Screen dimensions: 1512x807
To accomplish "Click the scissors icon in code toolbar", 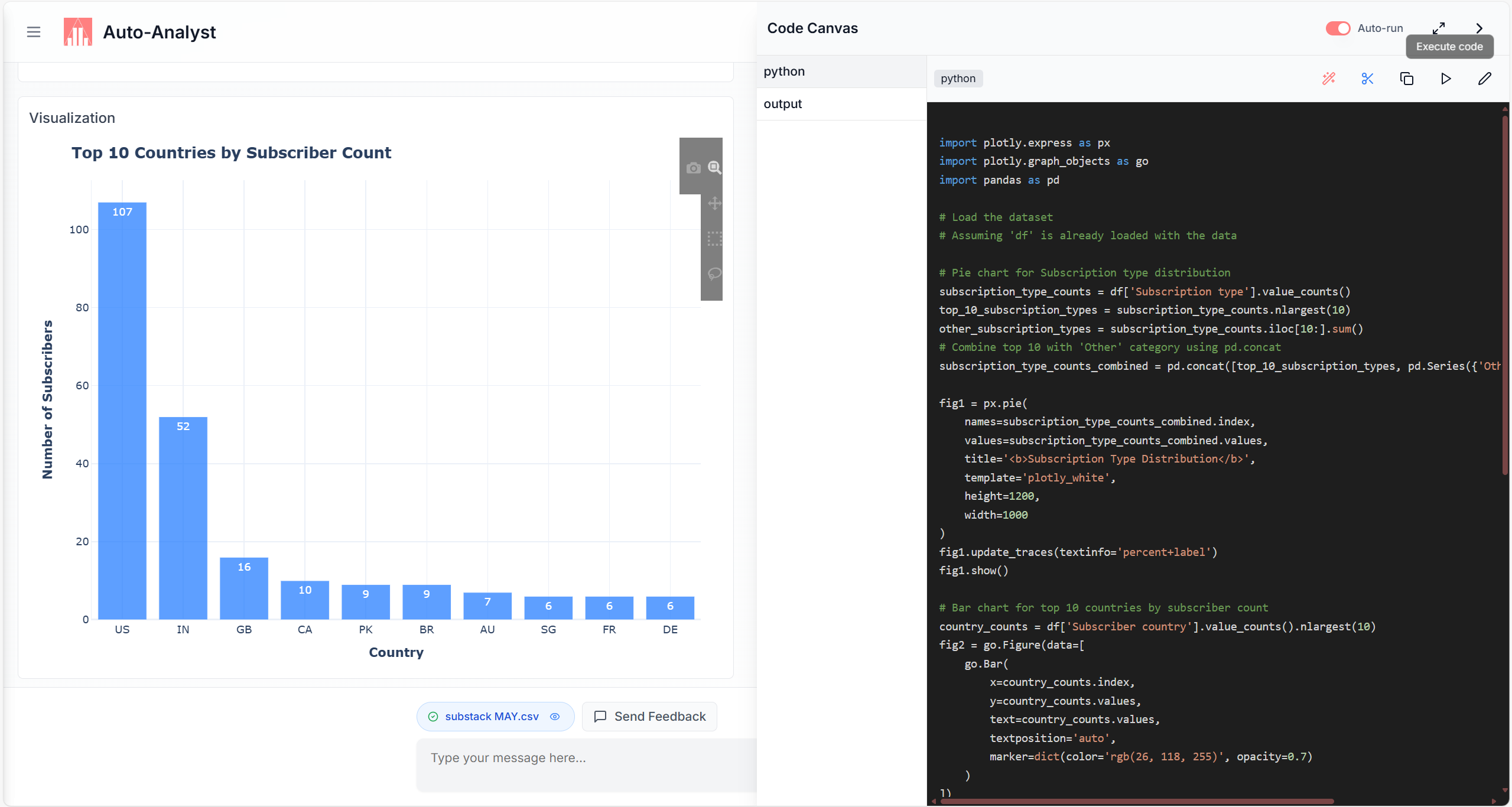I will (x=1367, y=79).
